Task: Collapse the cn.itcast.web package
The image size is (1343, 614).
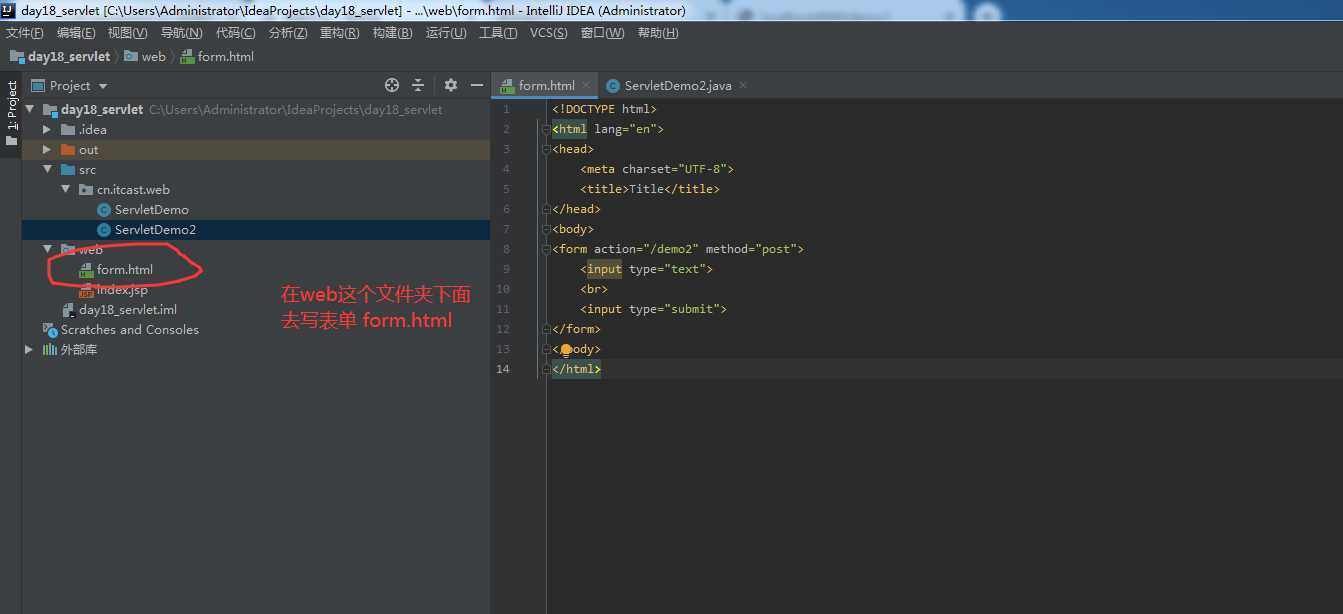Action: click(65, 190)
